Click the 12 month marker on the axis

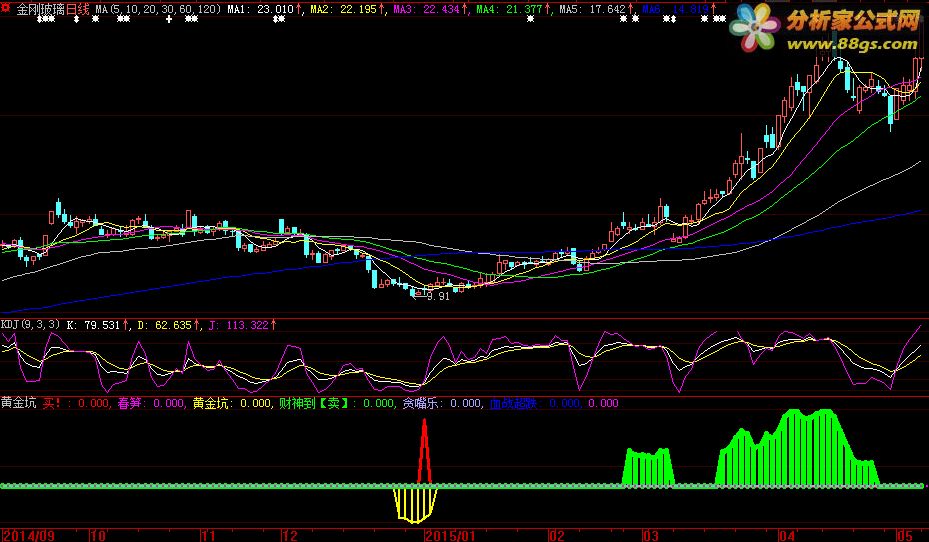pyautogui.click(x=290, y=535)
